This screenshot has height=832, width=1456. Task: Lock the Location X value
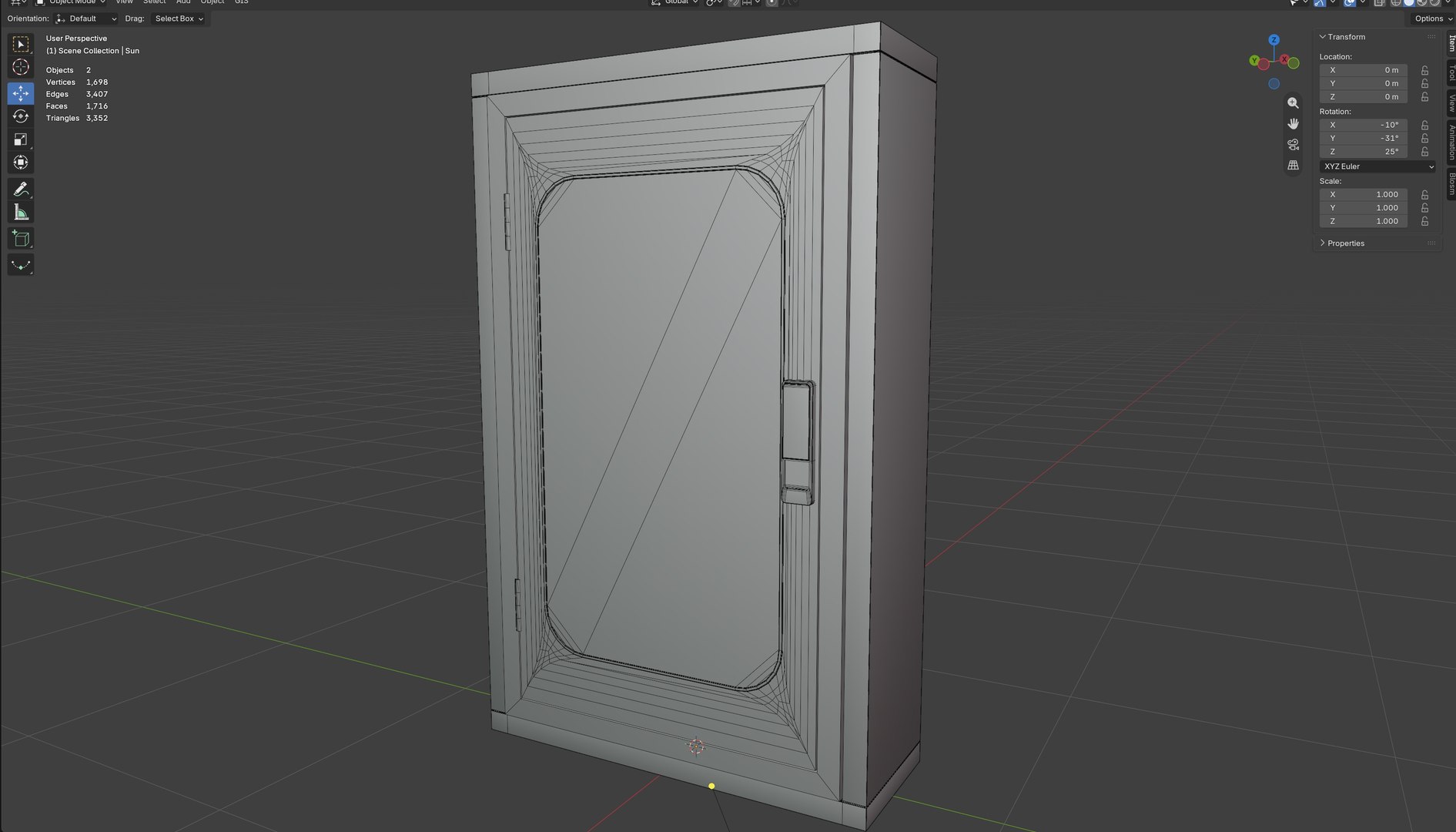click(x=1424, y=70)
